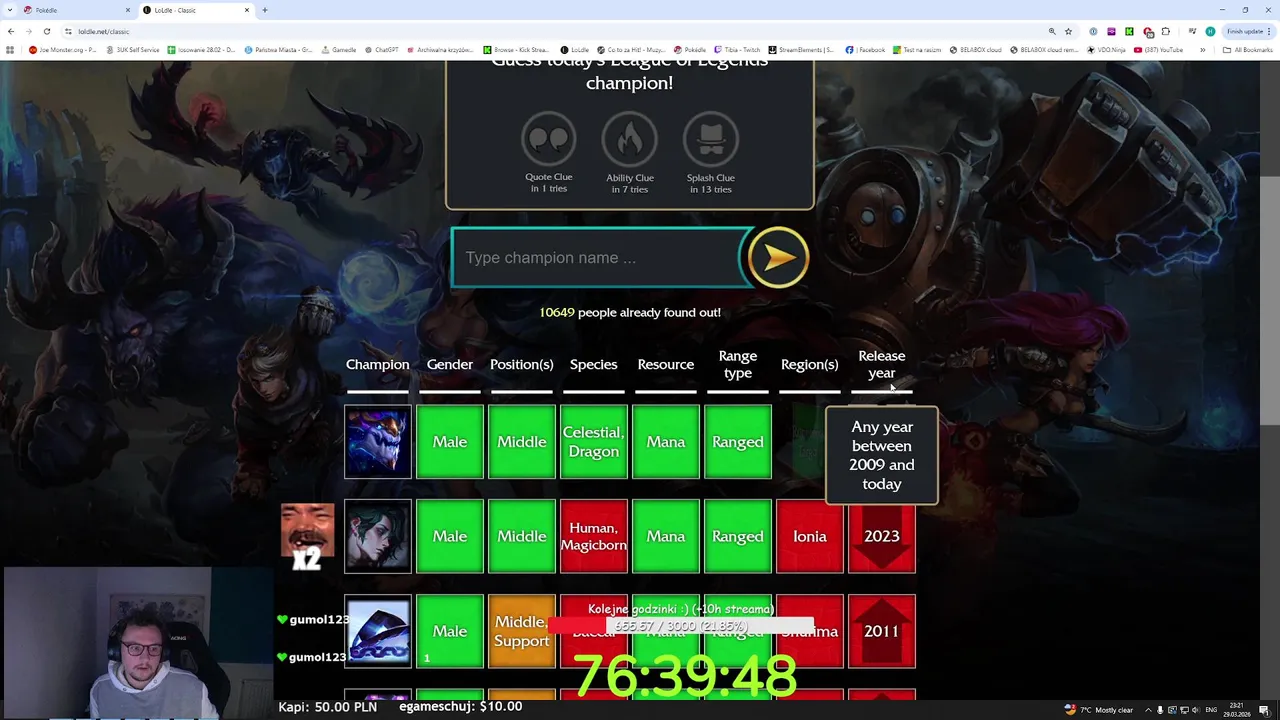Open the tab search dropdown arrow
Viewport: 1280px width, 720px height.
[9, 10]
